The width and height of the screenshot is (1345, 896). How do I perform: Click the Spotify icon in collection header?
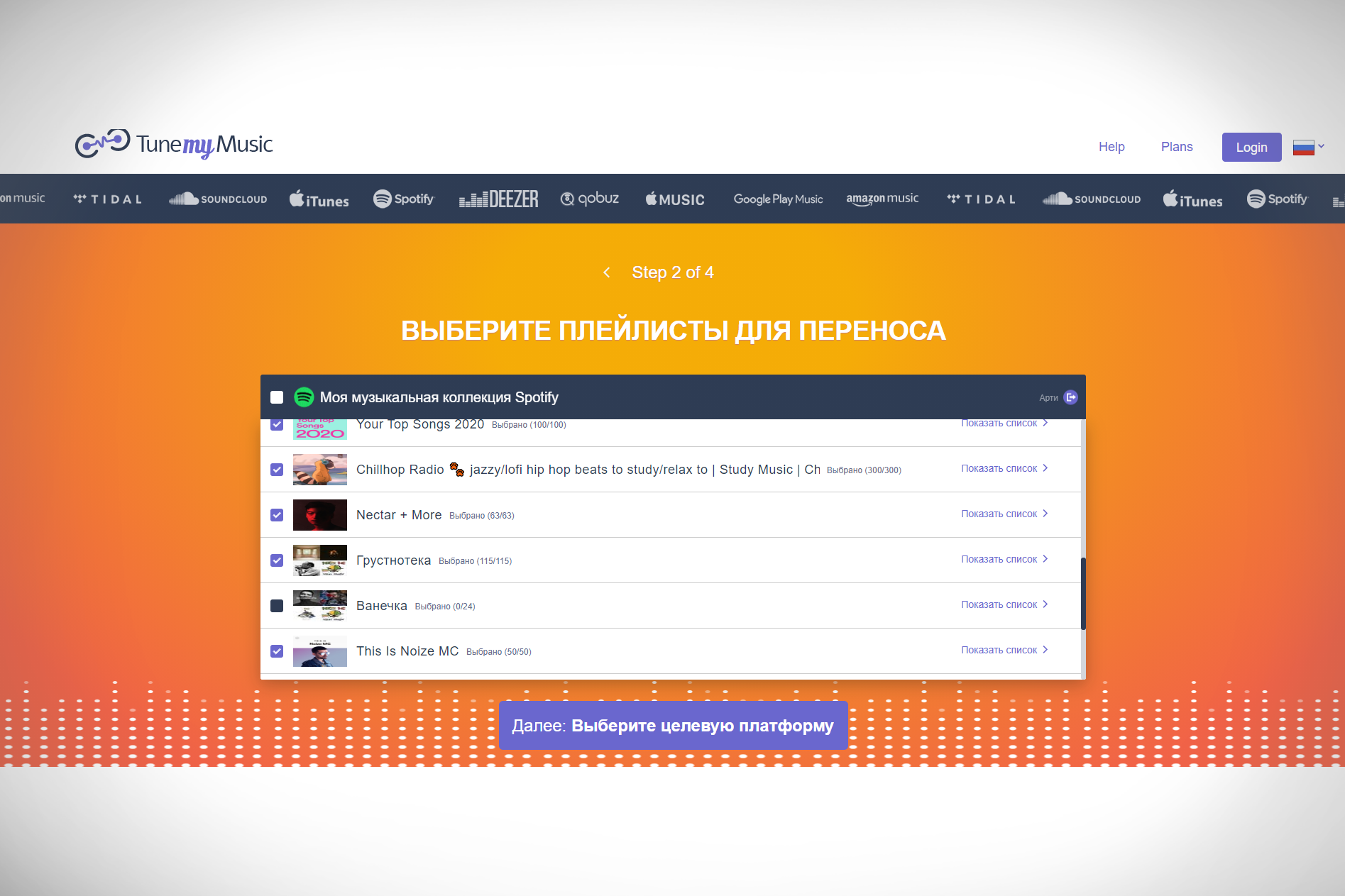pyautogui.click(x=304, y=397)
